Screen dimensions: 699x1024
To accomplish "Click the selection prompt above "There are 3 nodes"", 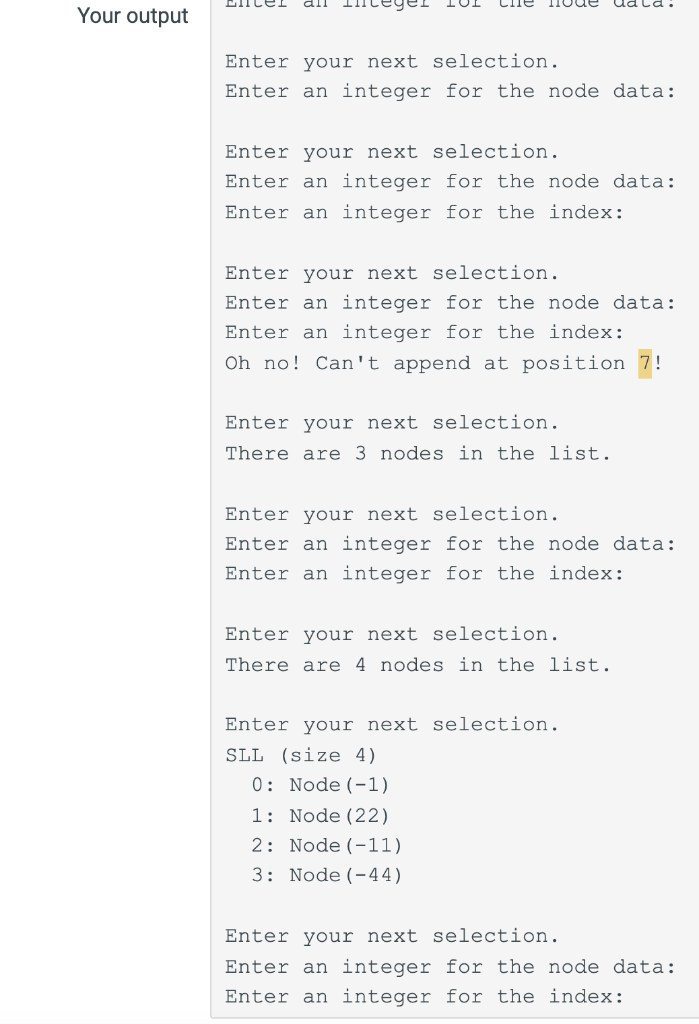I will coord(392,423).
